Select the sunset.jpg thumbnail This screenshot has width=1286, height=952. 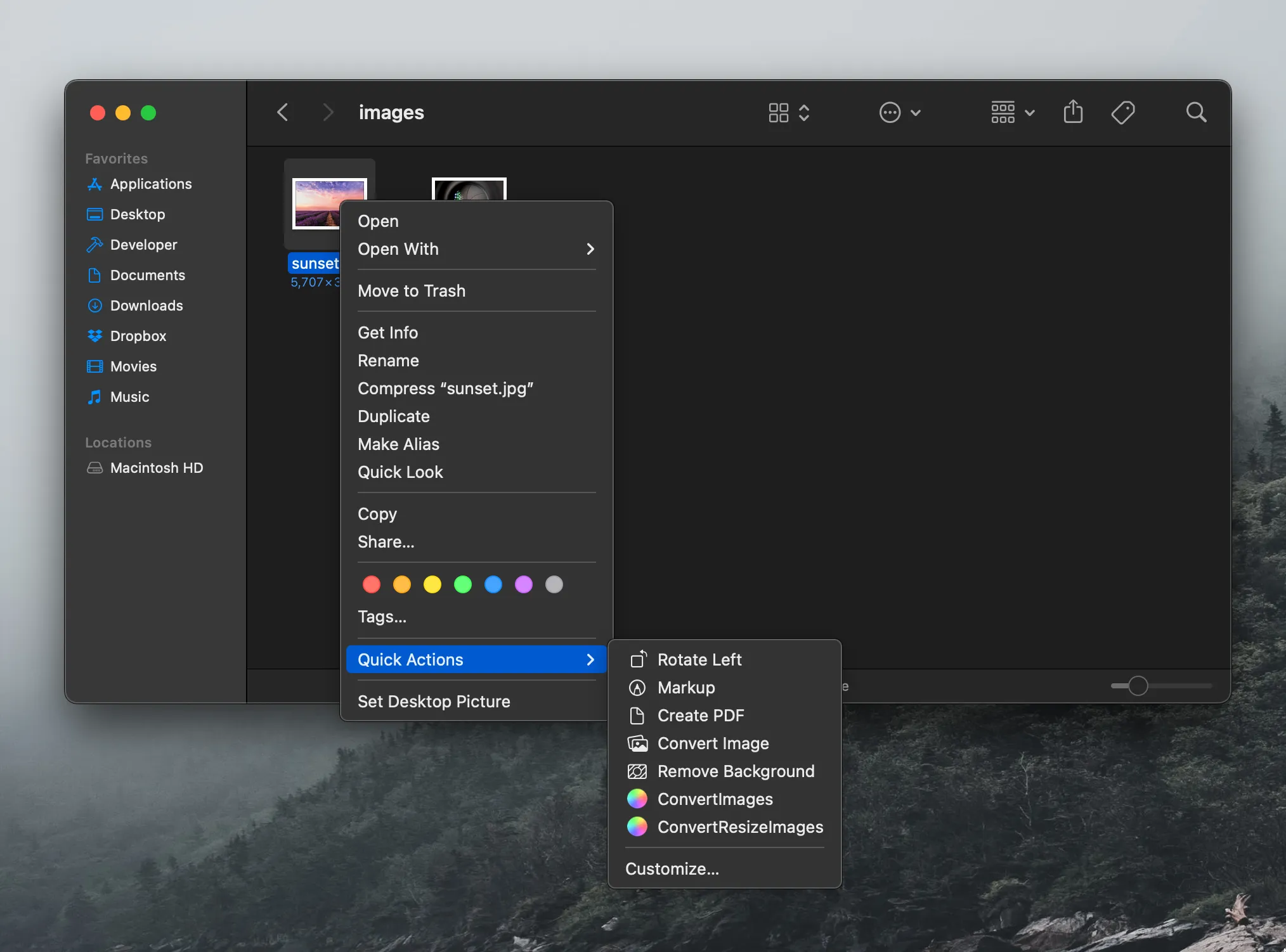tap(329, 204)
